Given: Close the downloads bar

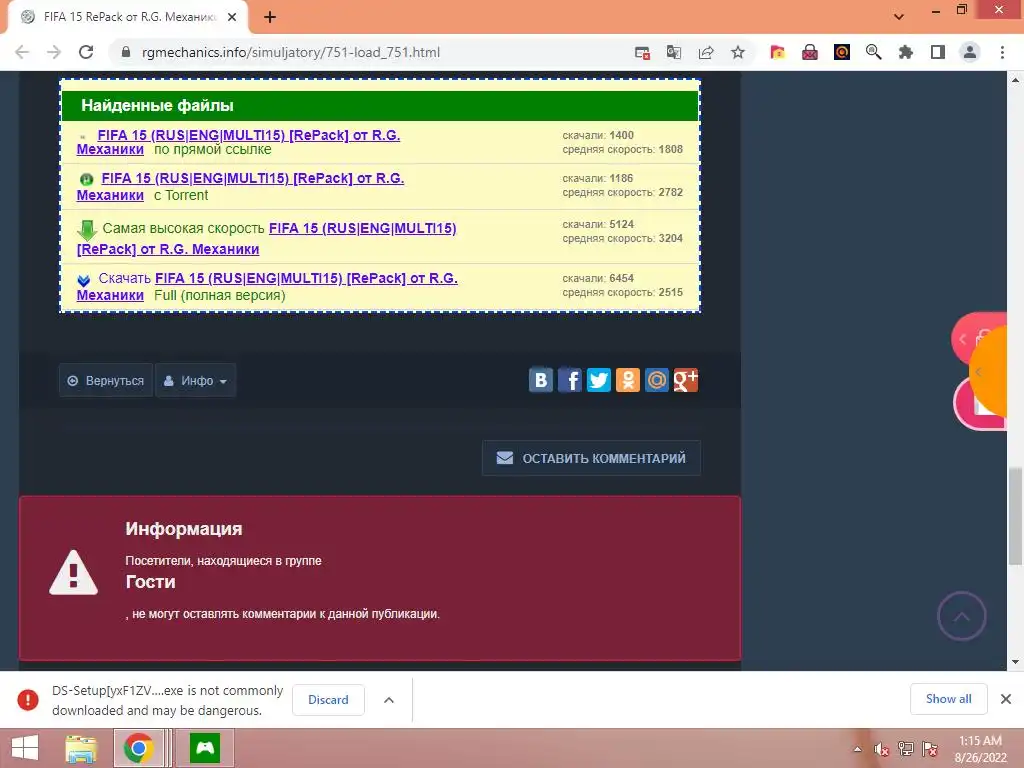Looking at the screenshot, I should pyautogui.click(x=1006, y=699).
